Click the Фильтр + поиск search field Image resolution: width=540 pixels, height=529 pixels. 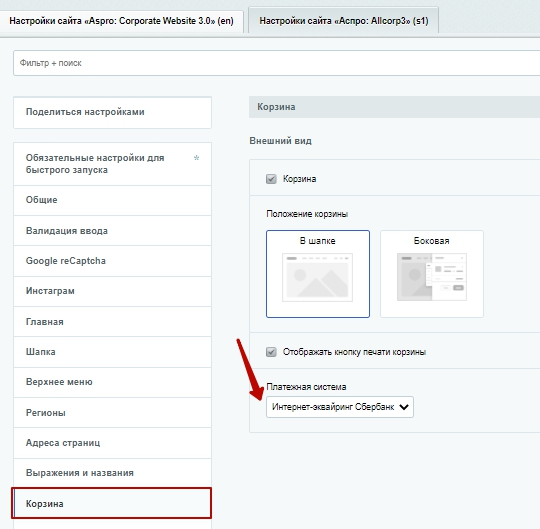[x=277, y=63]
